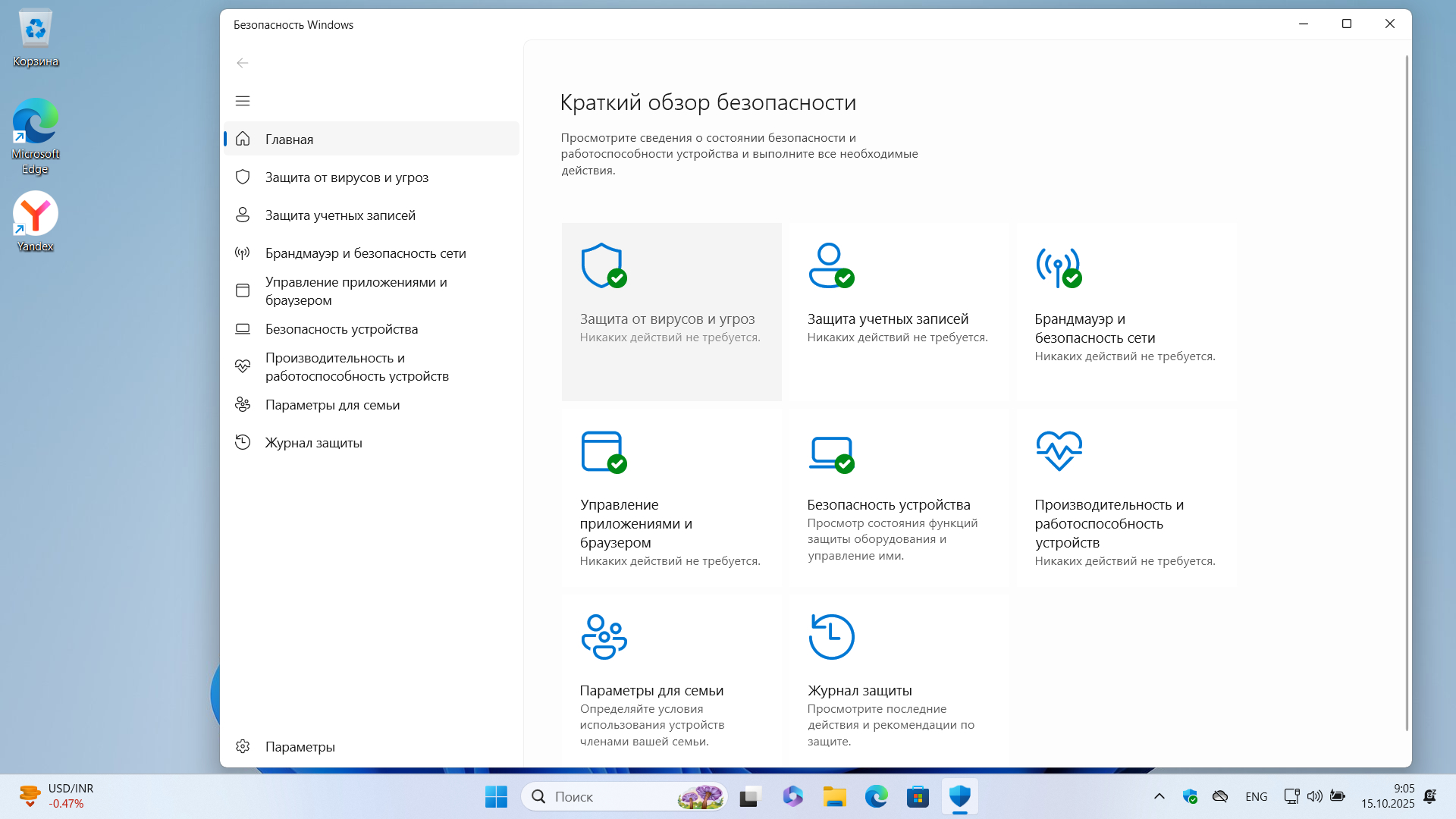The height and width of the screenshot is (819, 1456).
Task: Select 'Защита от вирусов и угроз' in sidebar
Action: [347, 177]
